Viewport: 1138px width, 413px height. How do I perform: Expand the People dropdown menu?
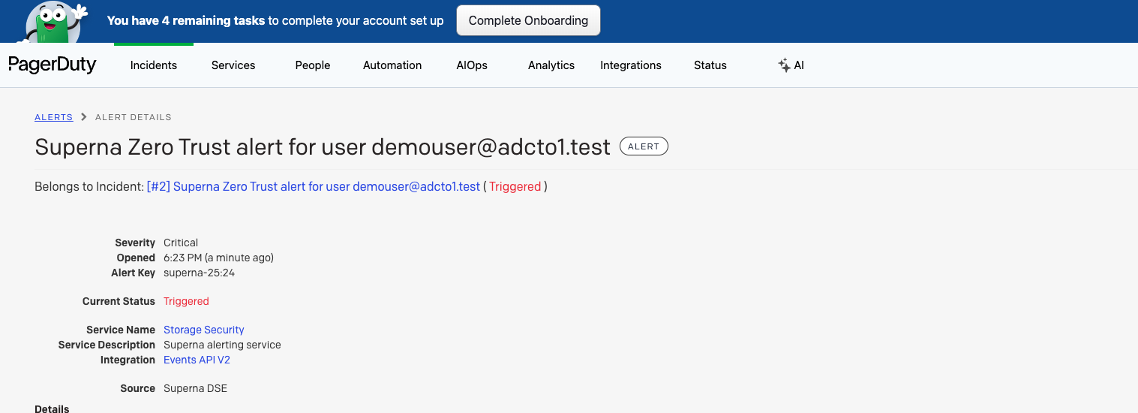312,65
